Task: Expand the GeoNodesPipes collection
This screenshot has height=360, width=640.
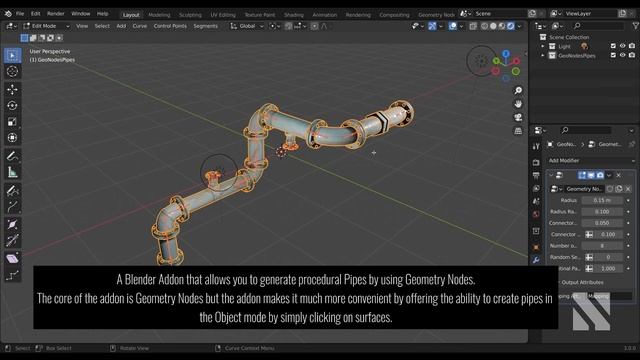Action: (x=543, y=55)
